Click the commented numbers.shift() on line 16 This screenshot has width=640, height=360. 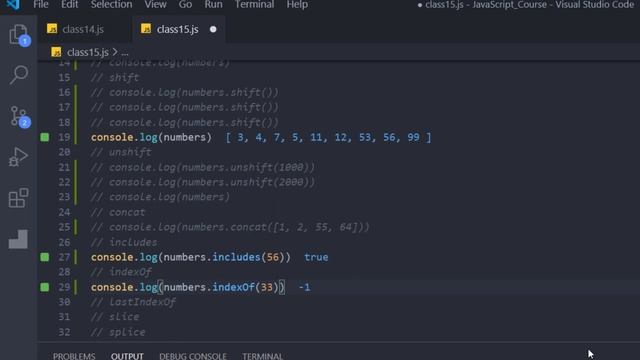tap(185, 93)
